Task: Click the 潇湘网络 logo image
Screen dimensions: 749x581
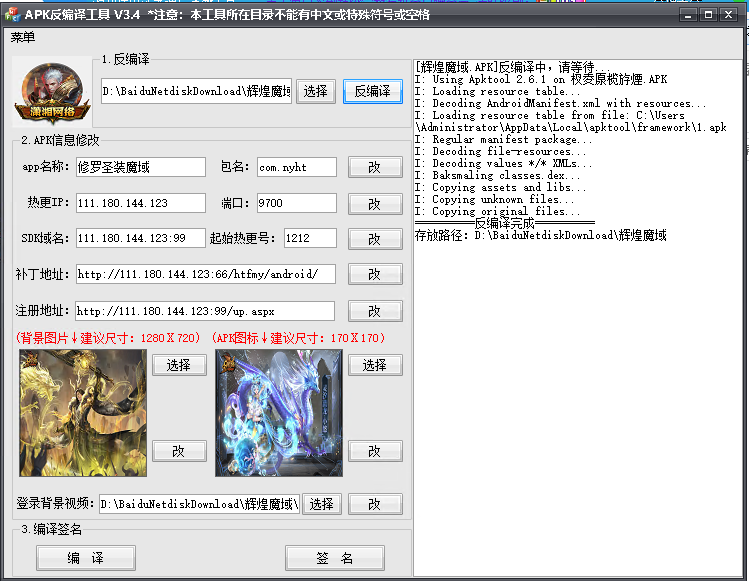Action: [49, 91]
